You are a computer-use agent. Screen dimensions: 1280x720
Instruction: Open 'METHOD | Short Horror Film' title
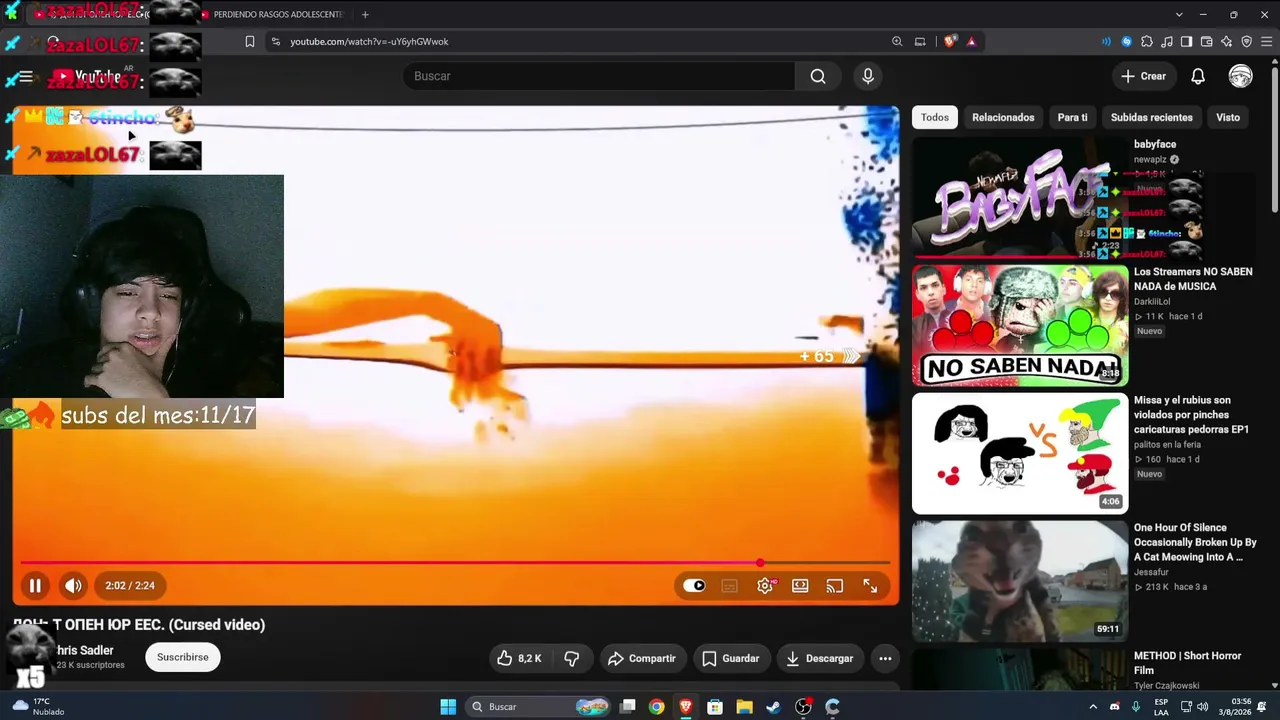(x=1187, y=663)
